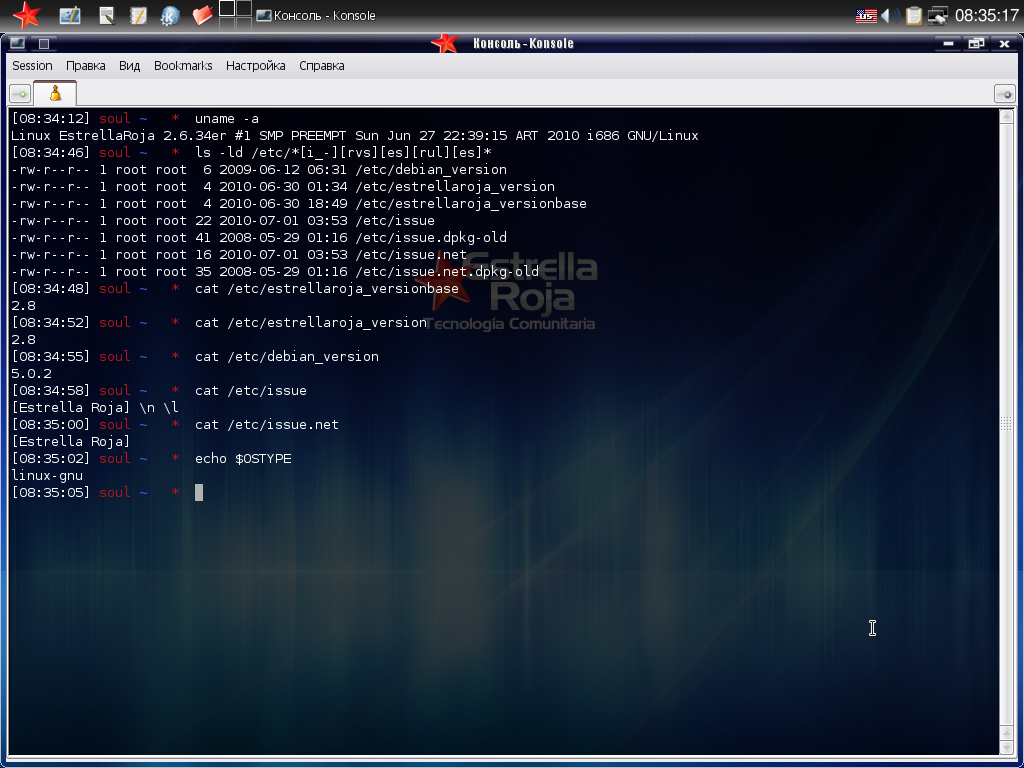Click the text 'uname -a'
Screen dimensions: 1024x768
(227, 119)
